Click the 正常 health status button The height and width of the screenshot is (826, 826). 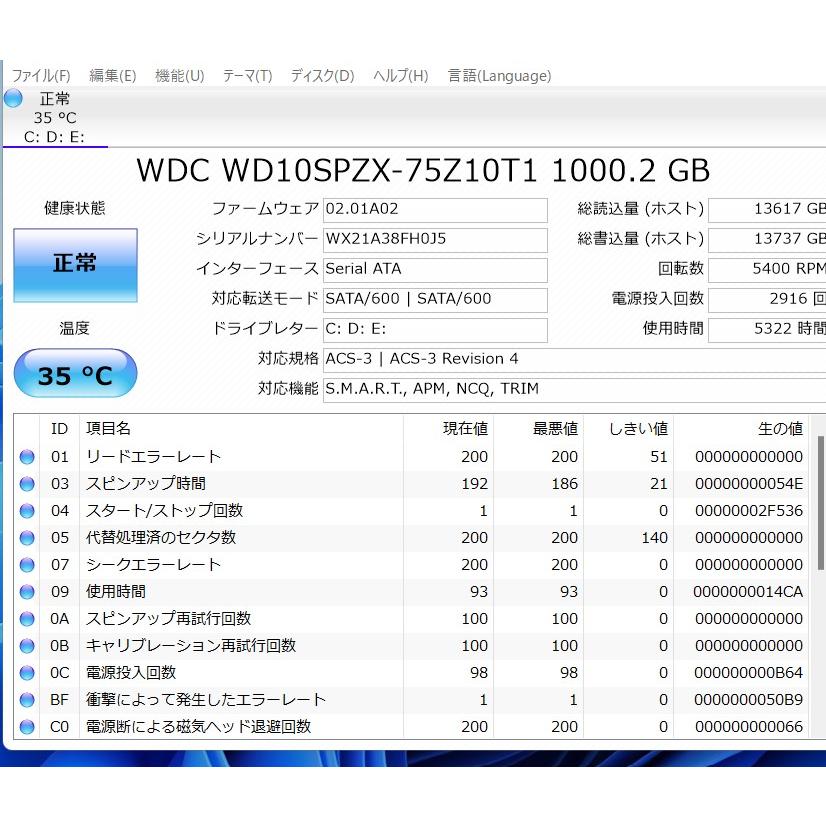(74, 264)
